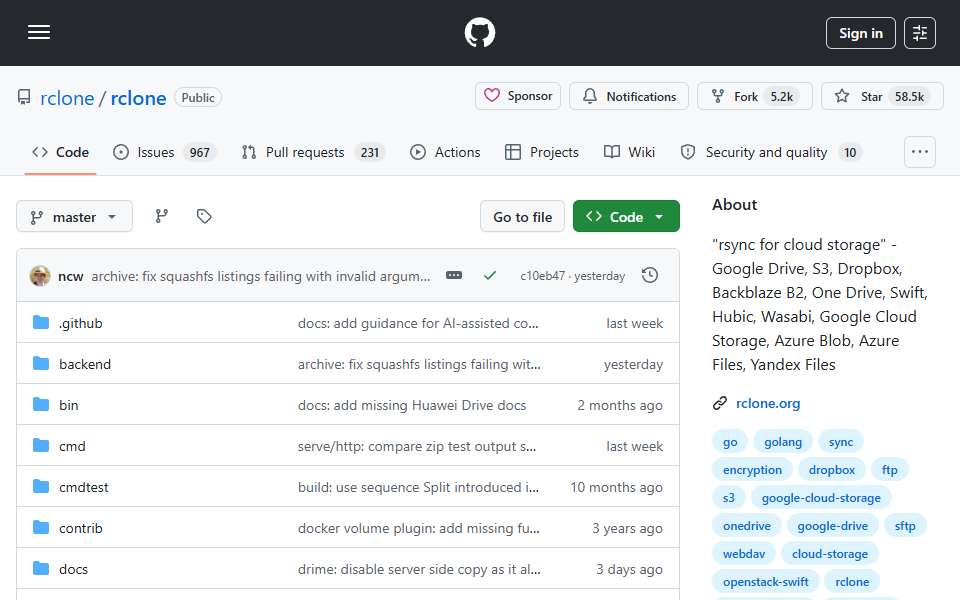View branches via the branch icon
960x600 pixels.
(x=162, y=216)
